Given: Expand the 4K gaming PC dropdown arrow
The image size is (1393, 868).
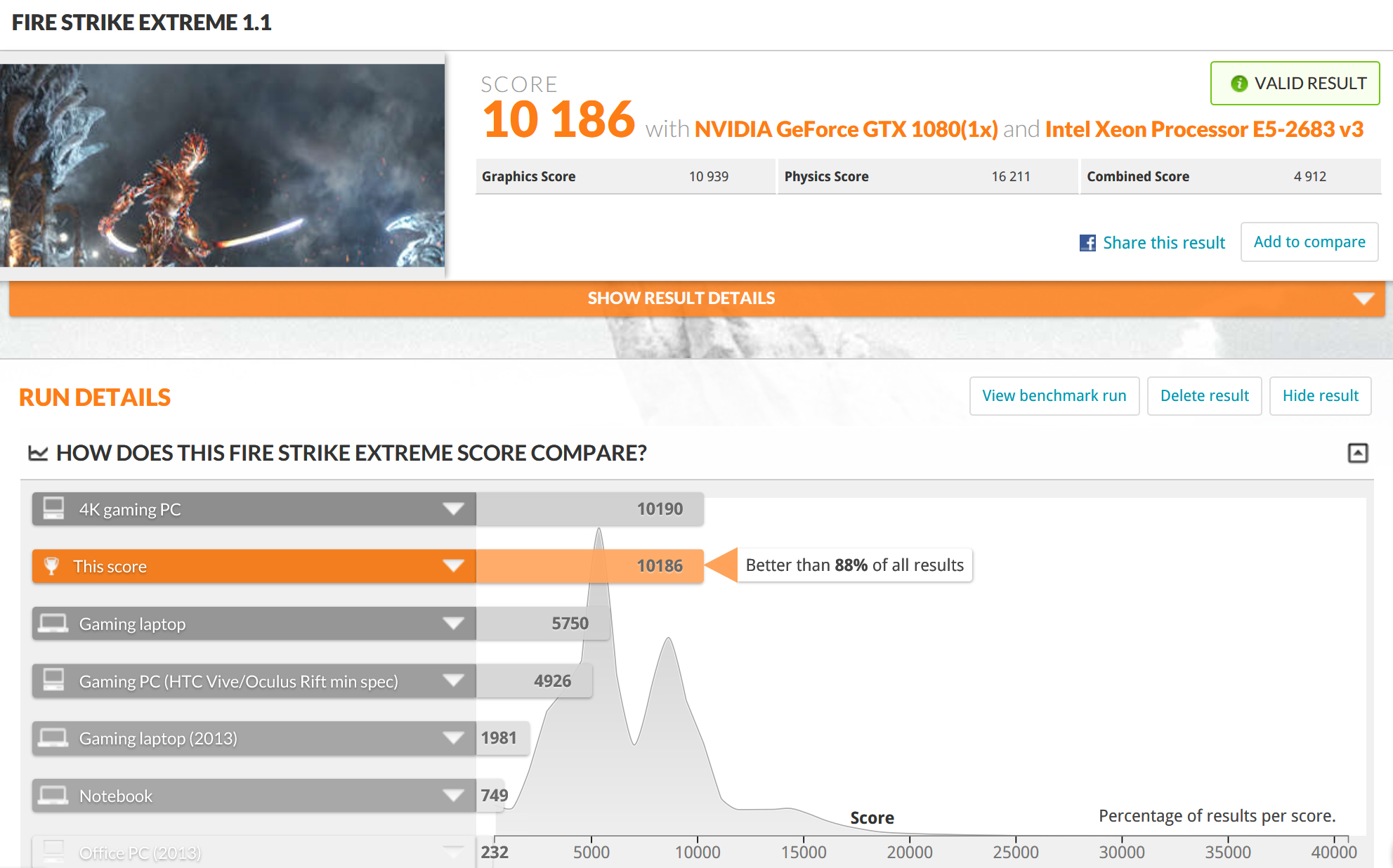Looking at the screenshot, I should pos(453,508).
